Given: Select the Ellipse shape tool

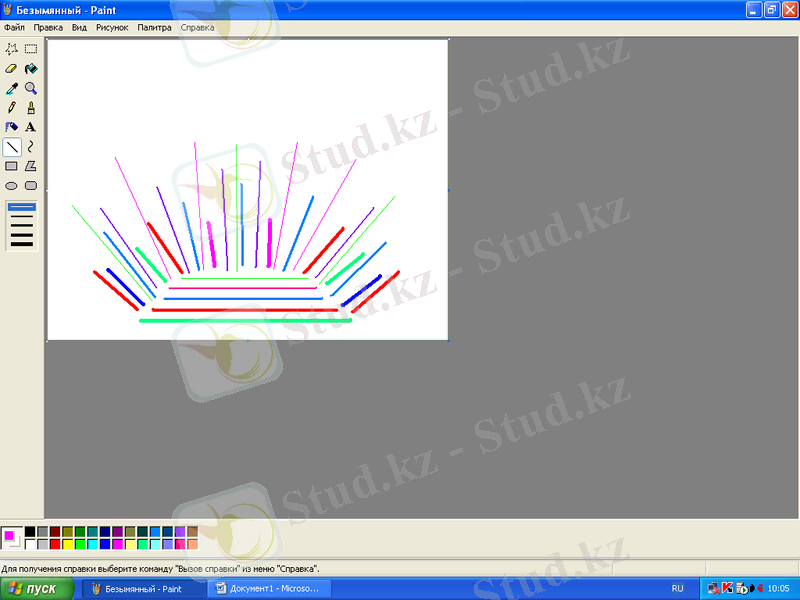Looking at the screenshot, I should click(12, 185).
